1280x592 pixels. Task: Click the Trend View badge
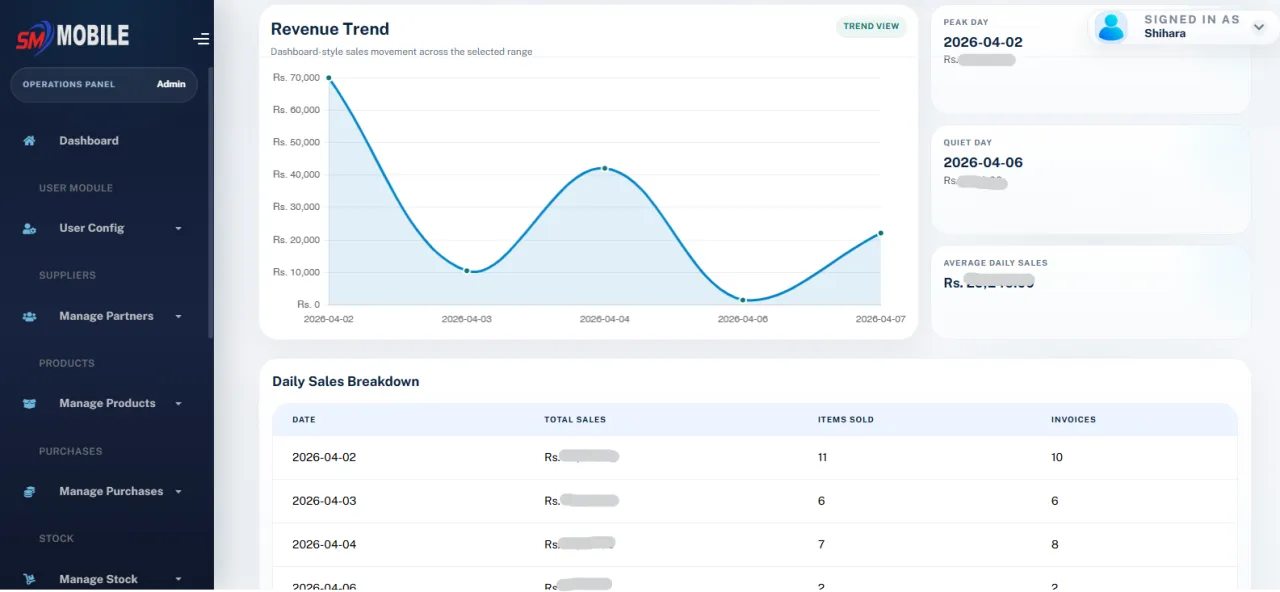871,27
